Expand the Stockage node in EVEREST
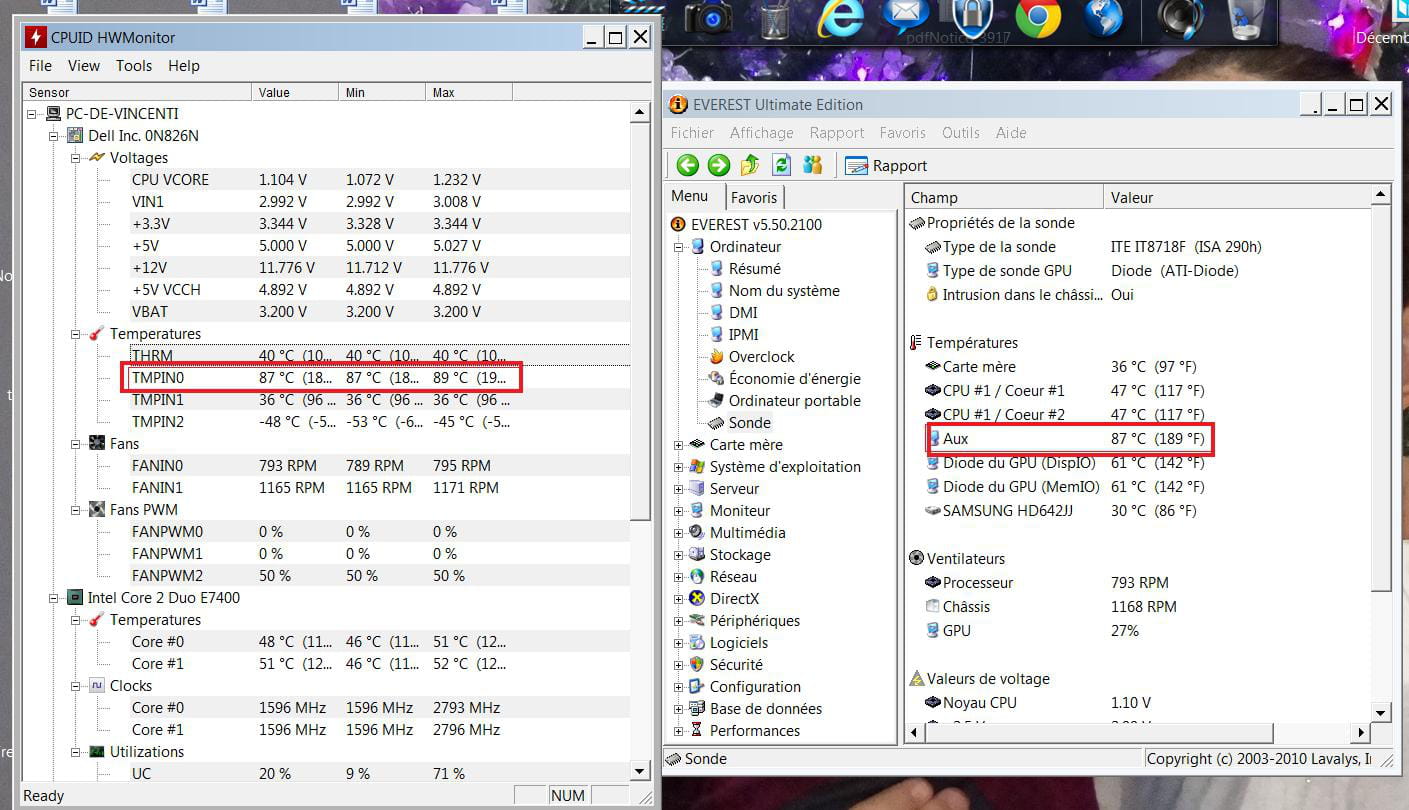This screenshot has height=810, width=1409. 679,555
